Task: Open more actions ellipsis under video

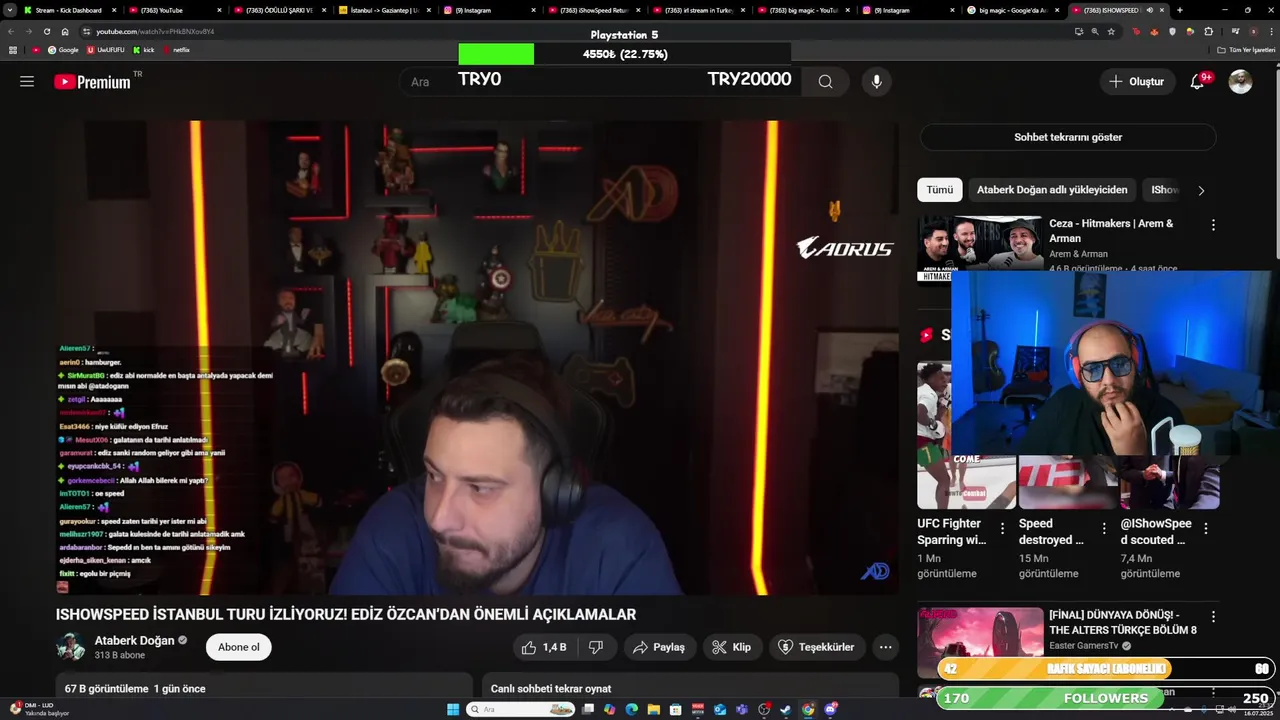Action: point(885,647)
